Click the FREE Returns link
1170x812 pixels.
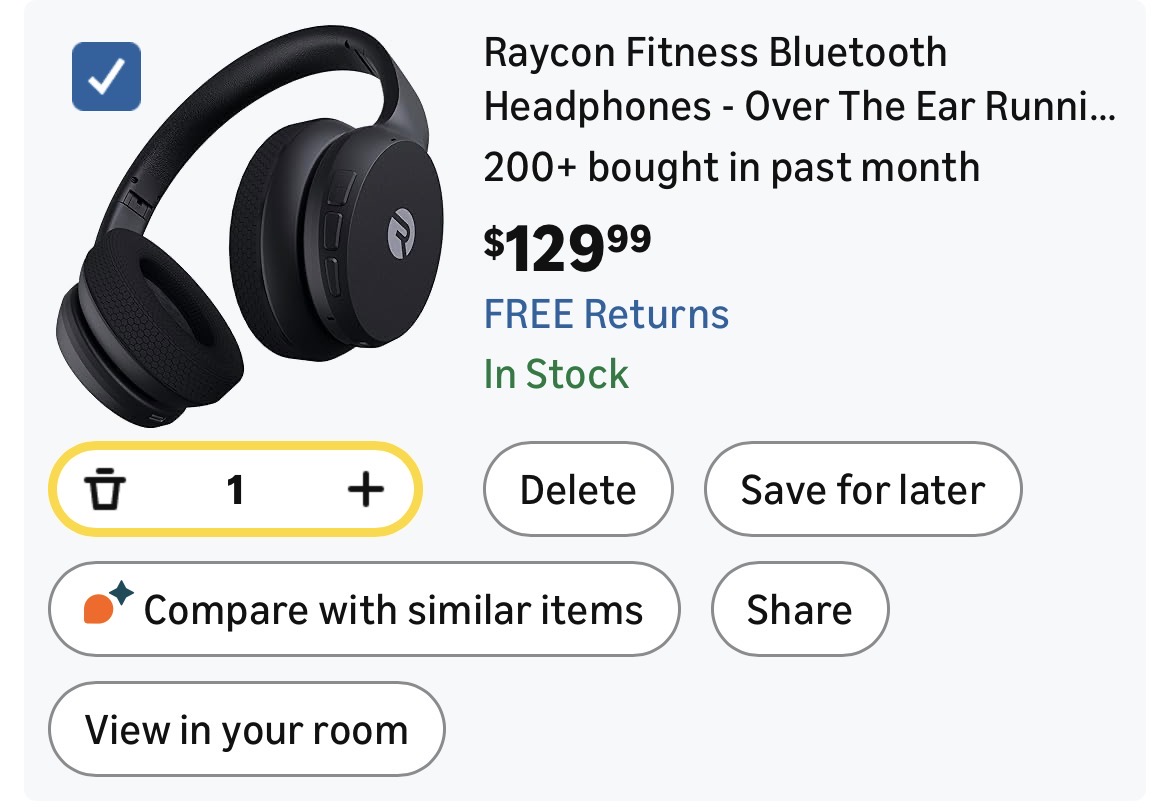(606, 314)
